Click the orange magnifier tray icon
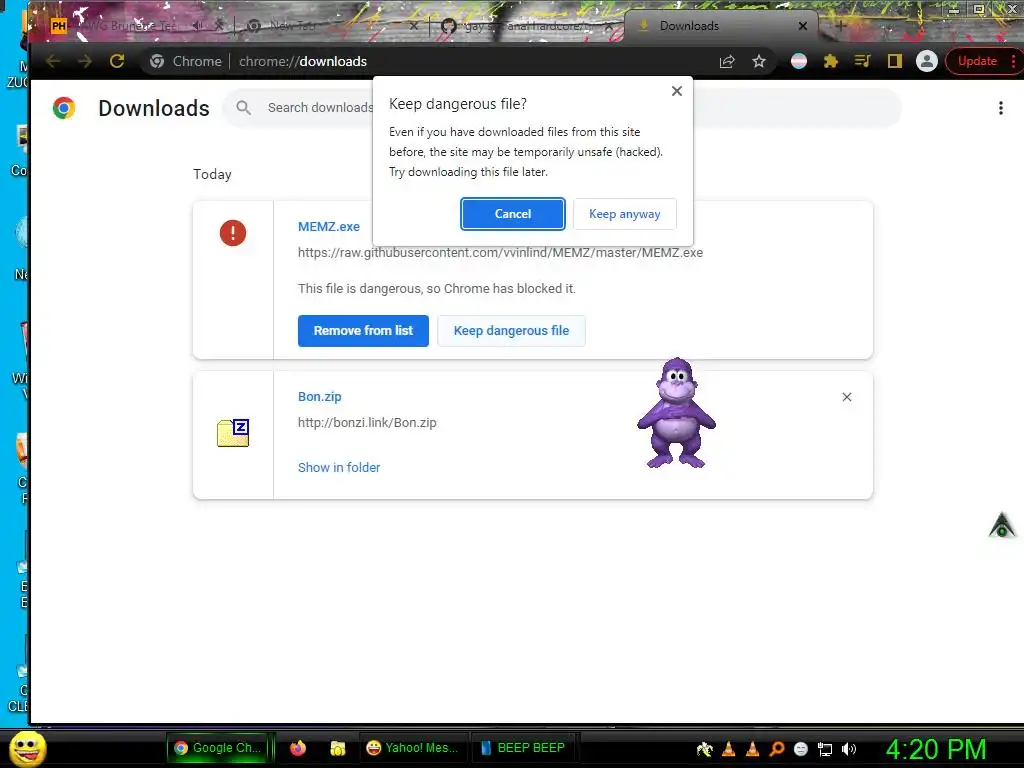Viewport: 1024px width, 768px height. coord(776,749)
